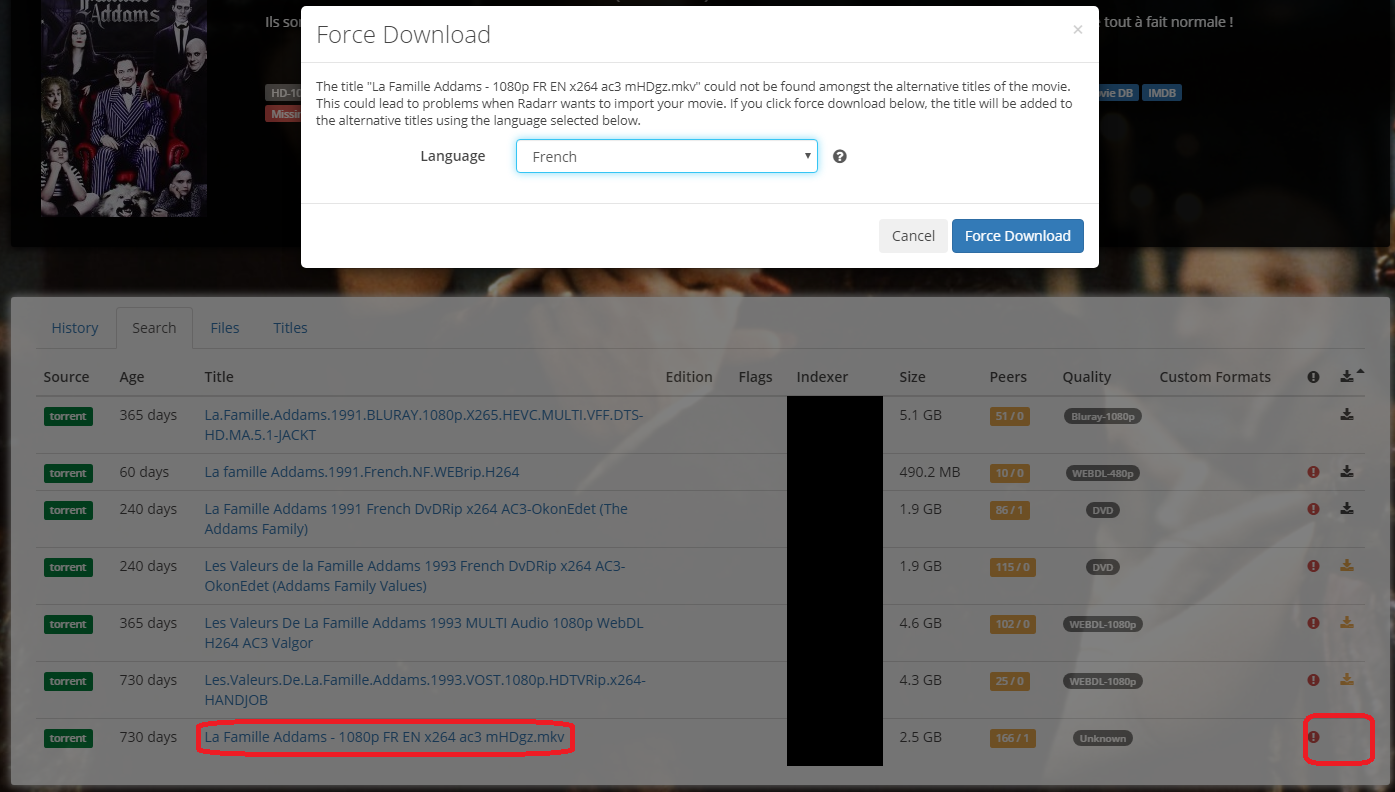Open the Language dropdown showing French
Screen dimensions: 1395x792
tap(667, 156)
